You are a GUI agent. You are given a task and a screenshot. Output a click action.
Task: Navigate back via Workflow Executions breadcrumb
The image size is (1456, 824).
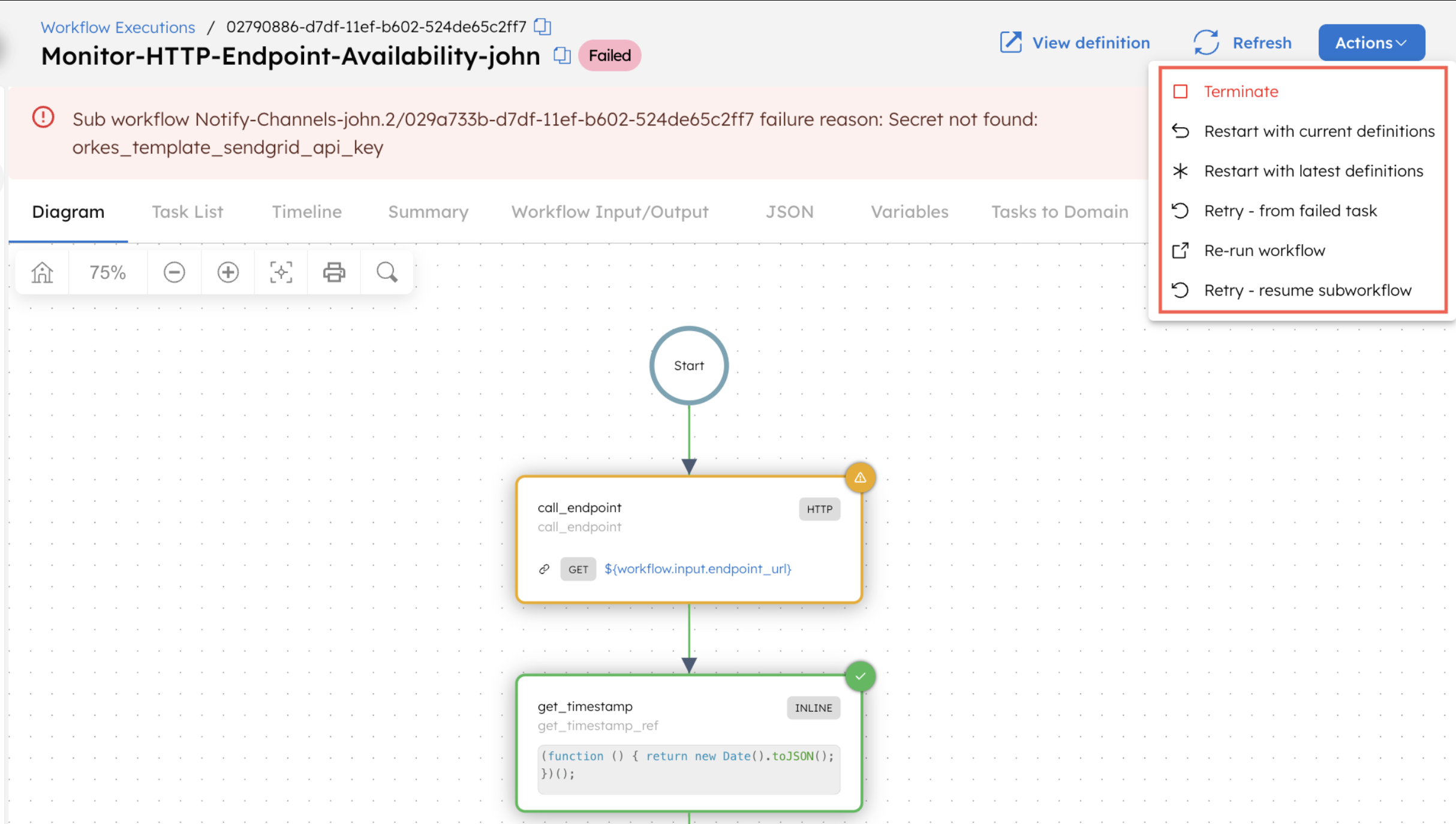click(118, 26)
